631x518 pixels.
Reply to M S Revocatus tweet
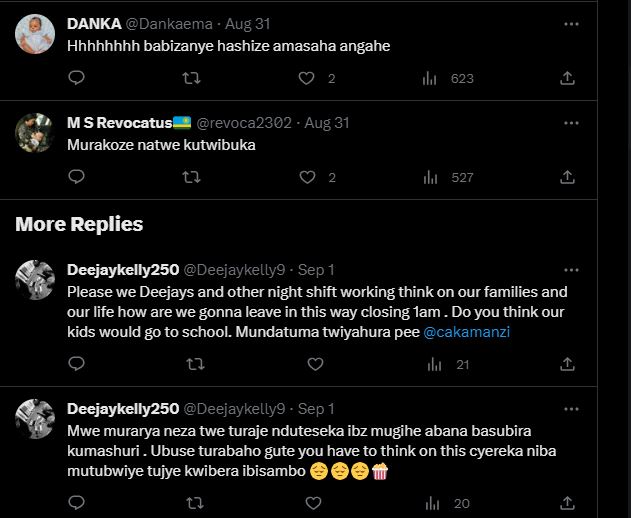(x=76, y=177)
